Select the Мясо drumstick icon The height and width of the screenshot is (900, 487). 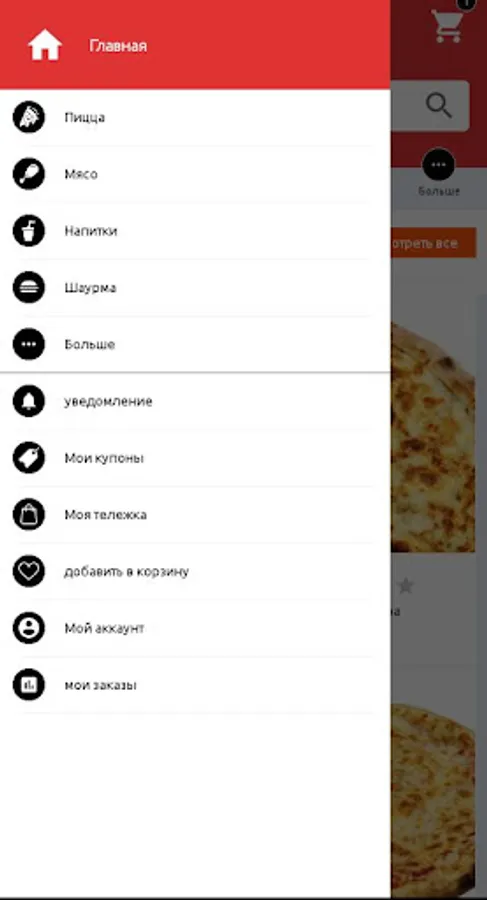point(29,174)
